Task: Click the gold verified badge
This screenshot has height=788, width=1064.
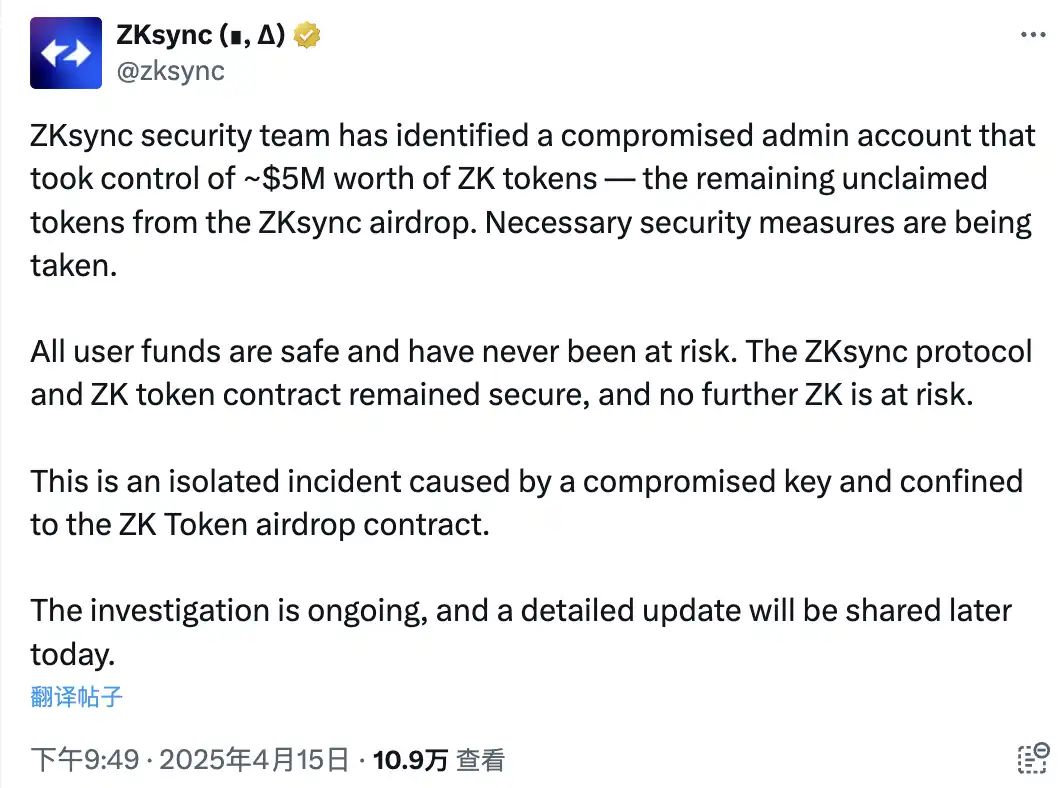Action: [308, 37]
